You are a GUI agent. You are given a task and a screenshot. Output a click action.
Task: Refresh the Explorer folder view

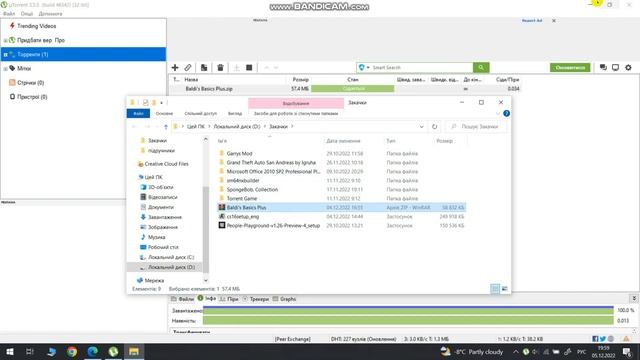pyautogui.click(x=434, y=127)
